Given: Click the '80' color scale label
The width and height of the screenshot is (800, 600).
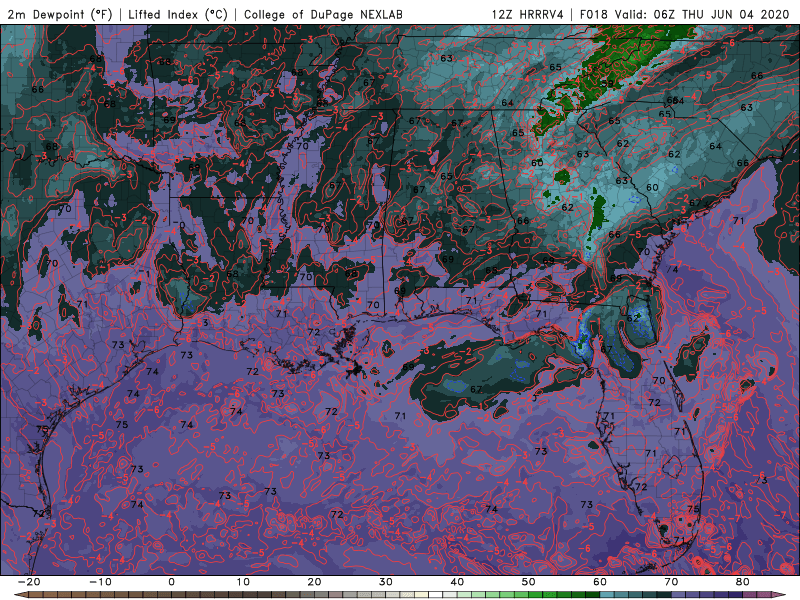Looking at the screenshot, I should click(x=743, y=582).
